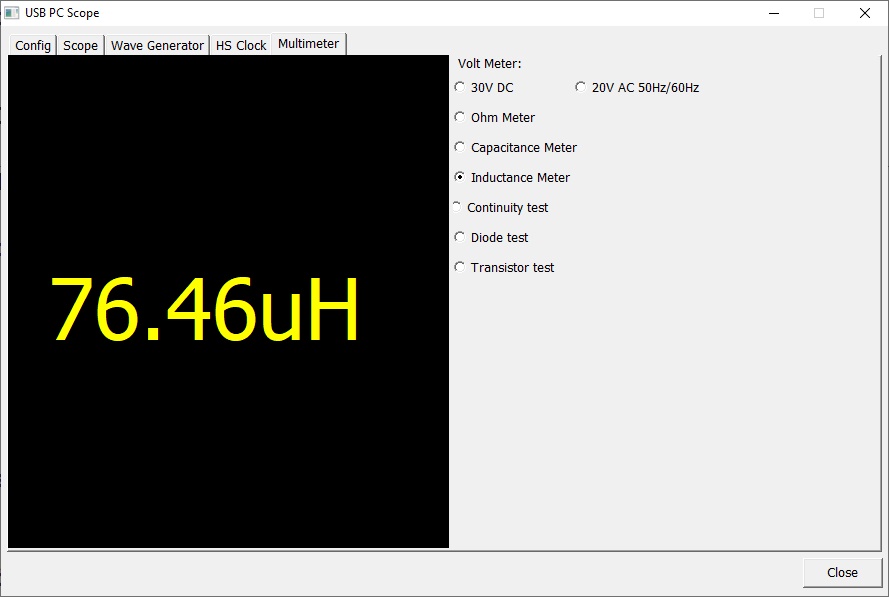Image resolution: width=889 pixels, height=597 pixels.
Task: Switch to the Config tab
Action: (x=32, y=45)
